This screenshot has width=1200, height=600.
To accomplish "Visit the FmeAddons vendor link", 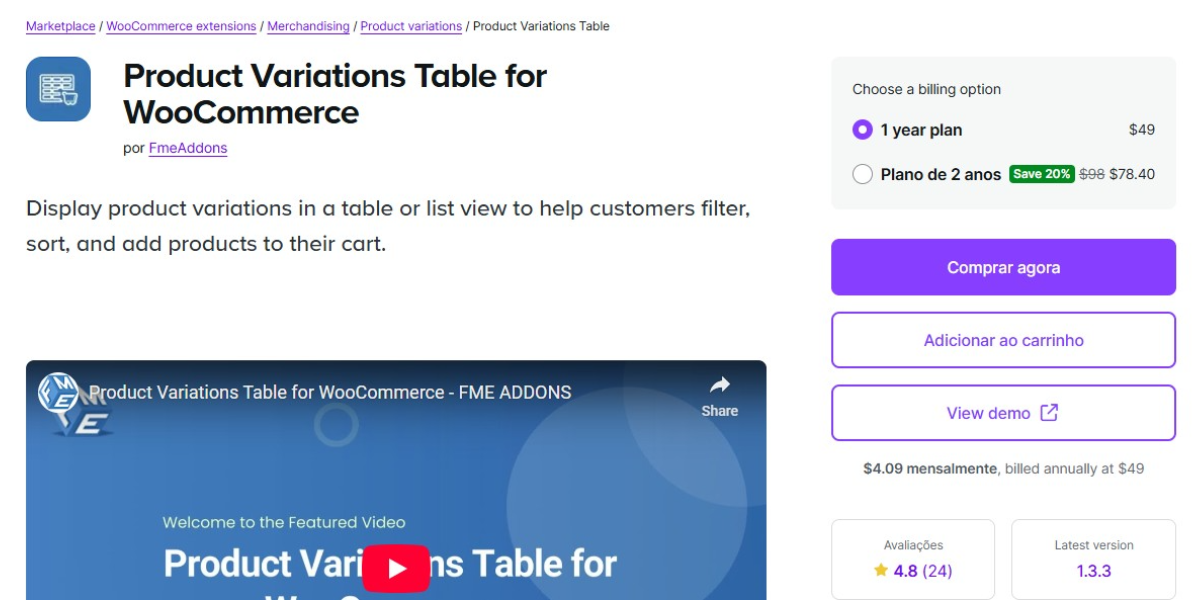I will click(188, 148).
